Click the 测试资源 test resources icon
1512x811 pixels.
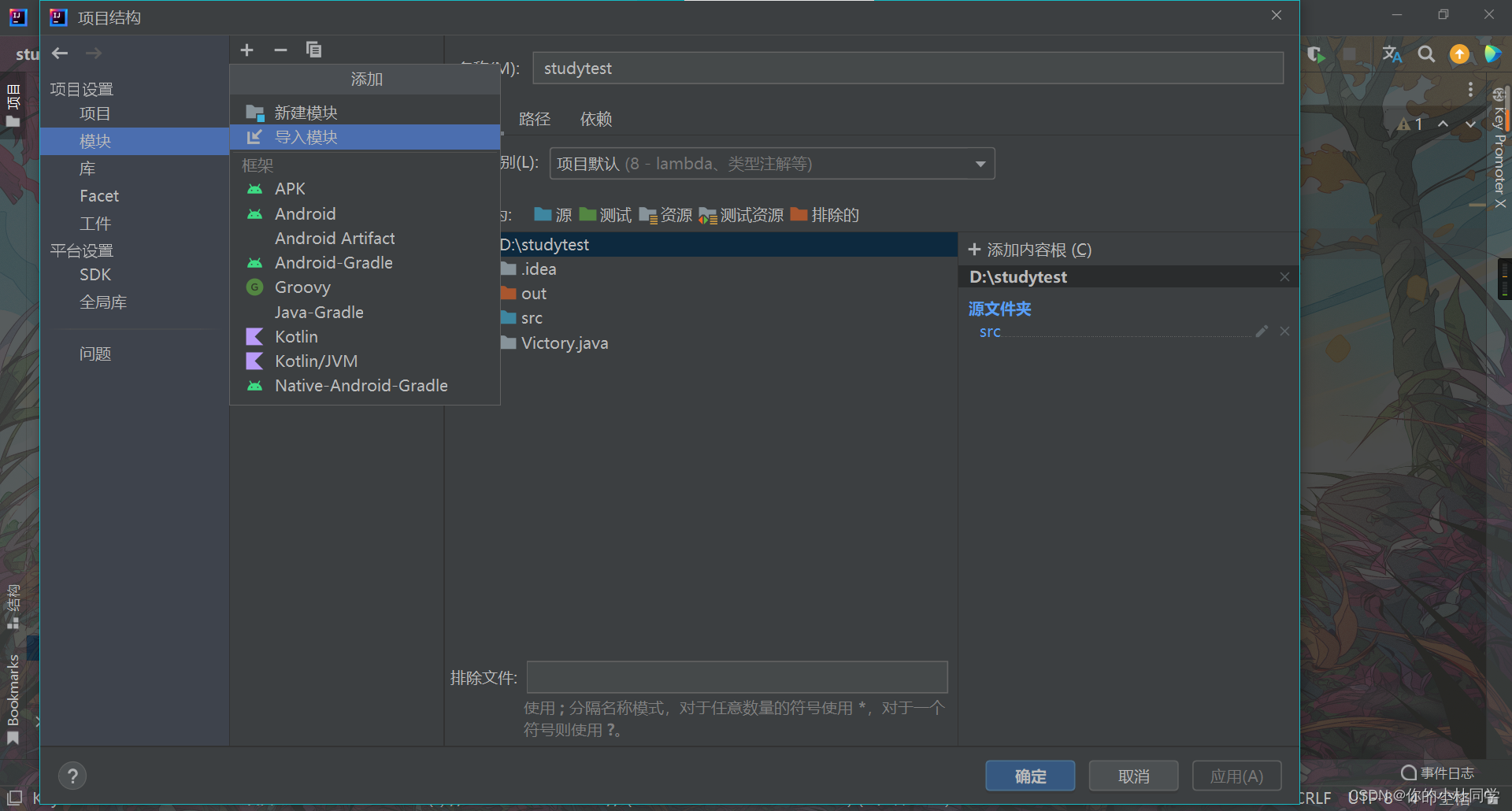pyautogui.click(x=706, y=214)
